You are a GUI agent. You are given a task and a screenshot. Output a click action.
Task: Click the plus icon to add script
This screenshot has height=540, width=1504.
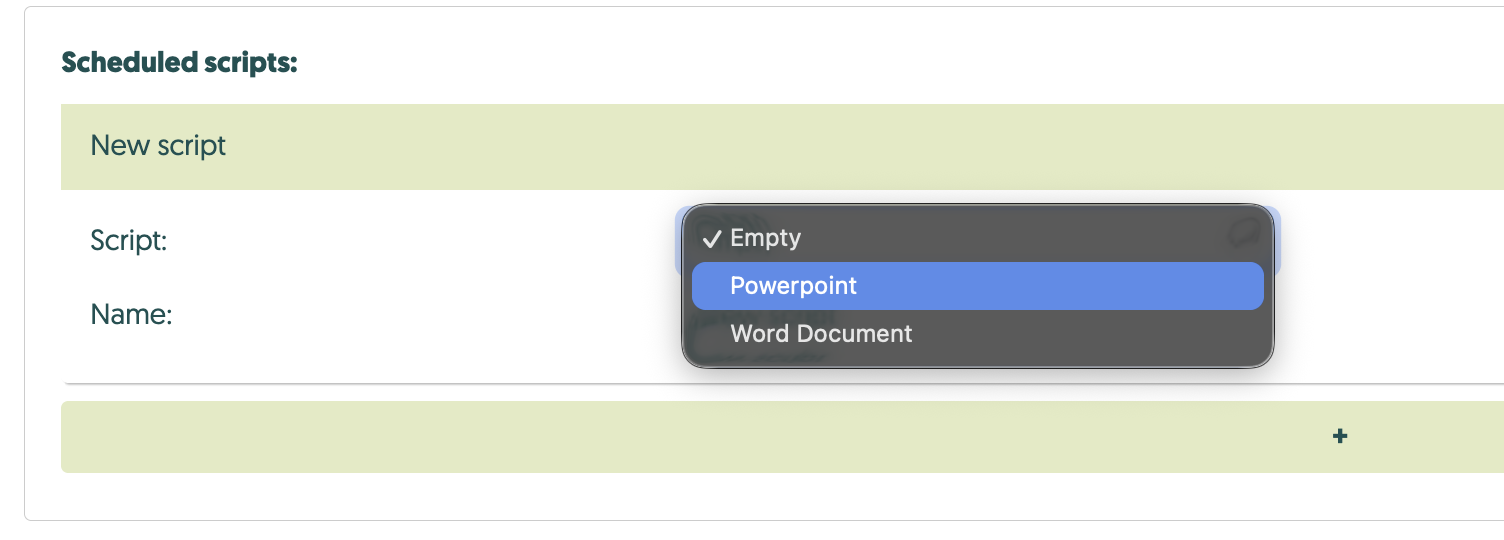[x=1340, y=436]
